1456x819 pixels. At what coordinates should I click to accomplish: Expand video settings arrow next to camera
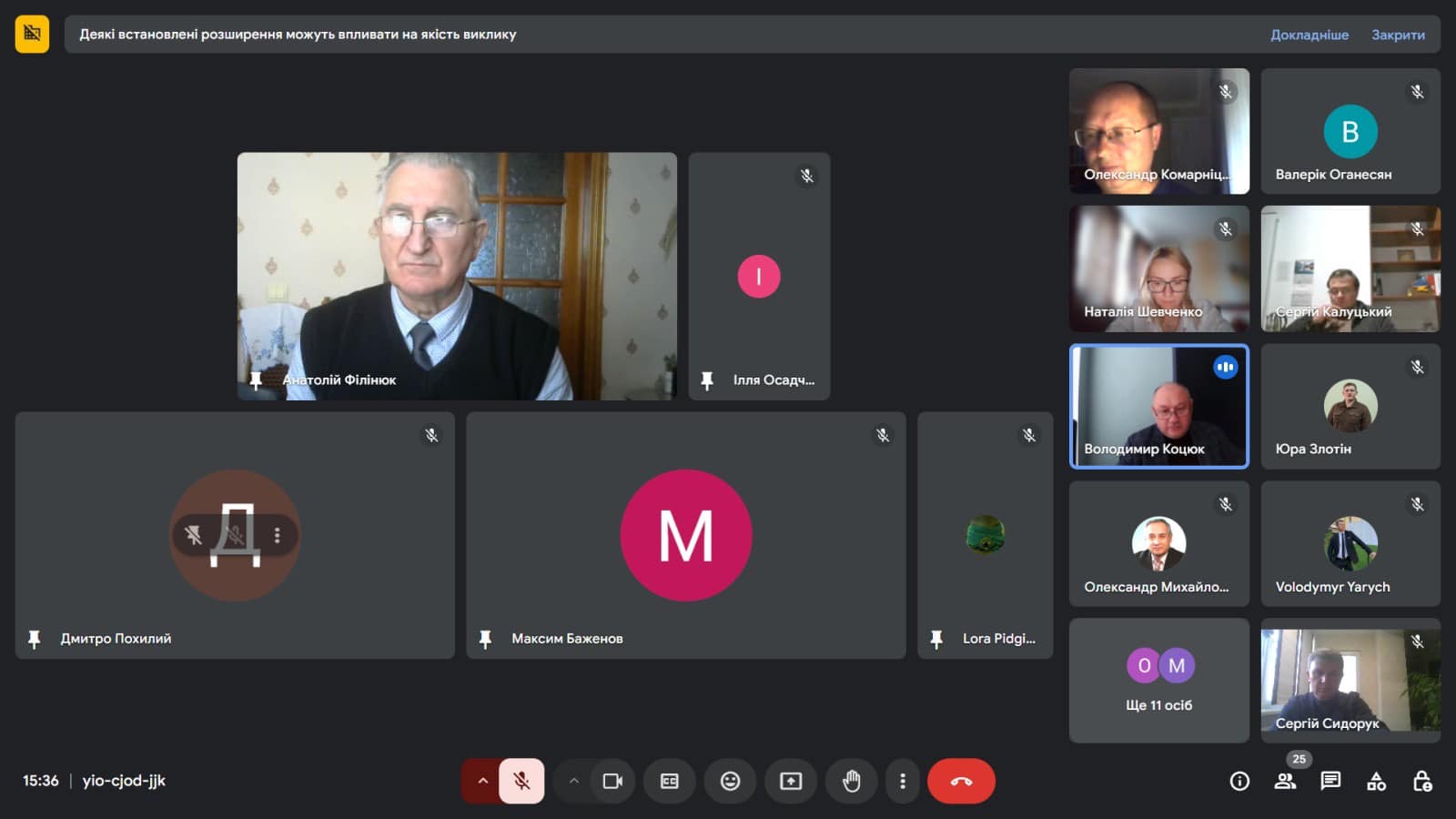tap(573, 781)
